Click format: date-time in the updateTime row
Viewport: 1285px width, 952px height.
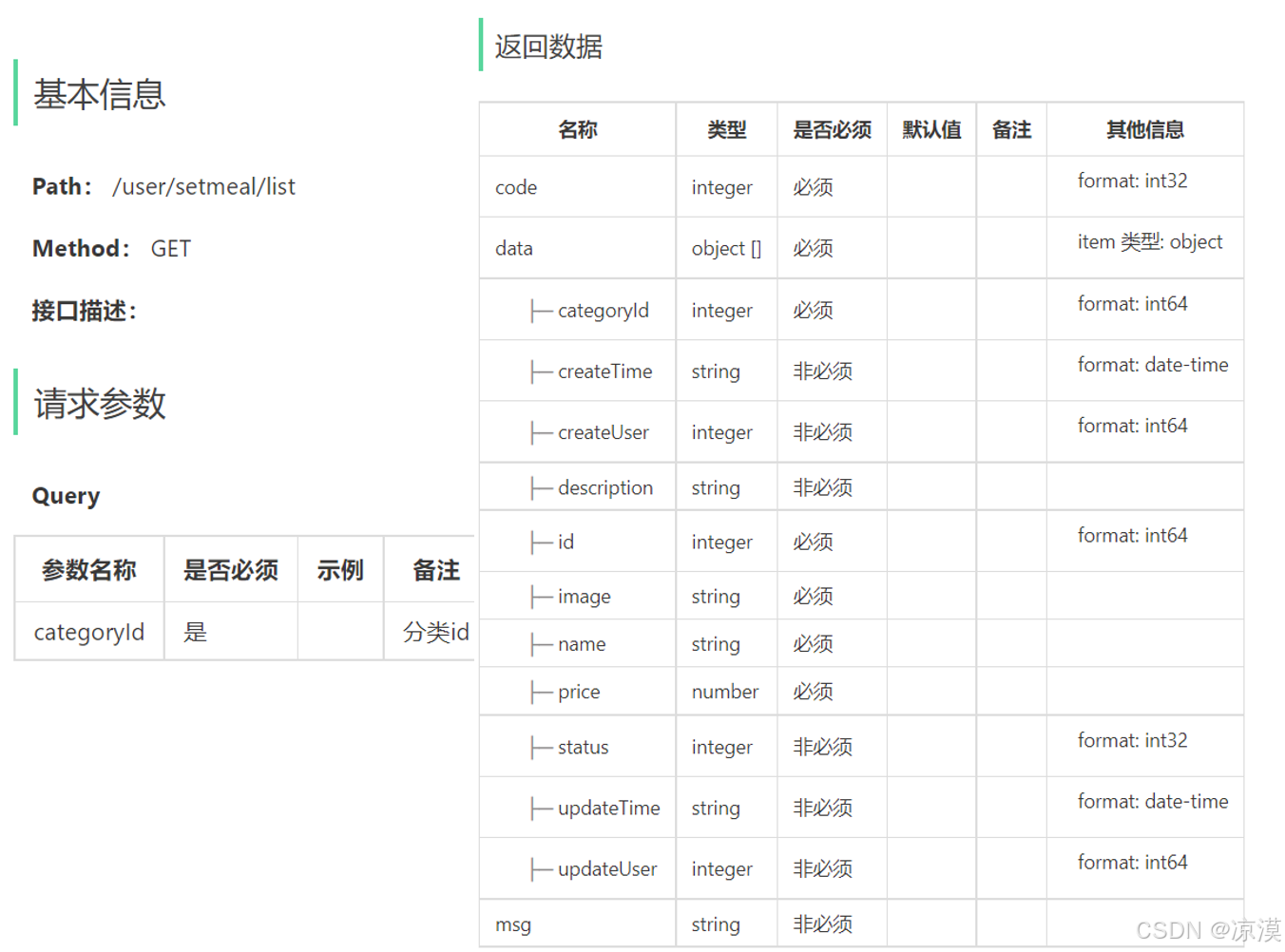[x=1153, y=801]
